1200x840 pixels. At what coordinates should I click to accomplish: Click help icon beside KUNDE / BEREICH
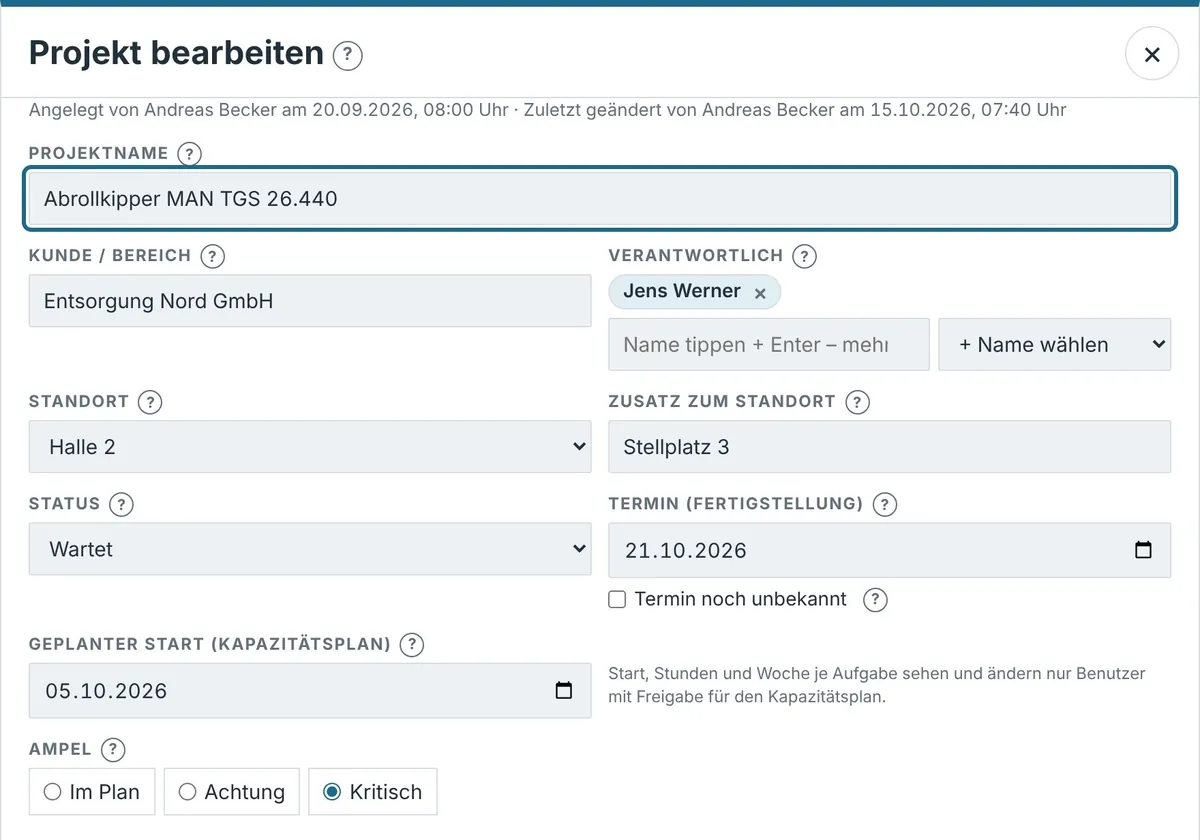coord(212,256)
